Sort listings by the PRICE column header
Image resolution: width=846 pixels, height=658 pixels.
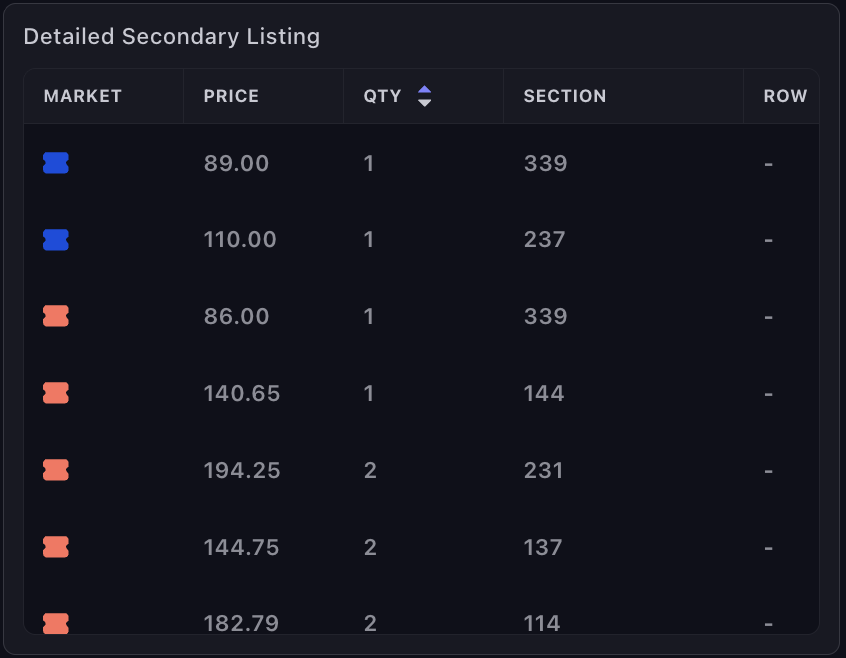pyautogui.click(x=231, y=96)
